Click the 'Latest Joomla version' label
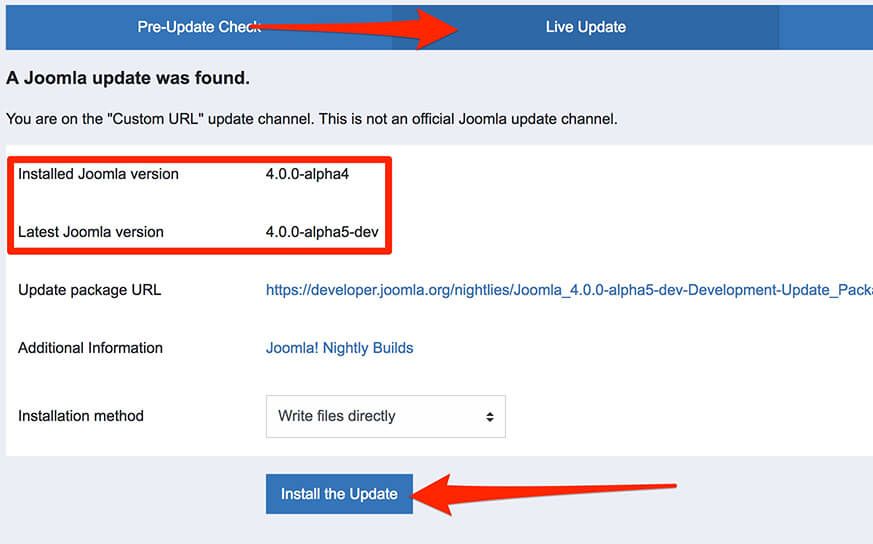873x544 pixels. (91, 232)
